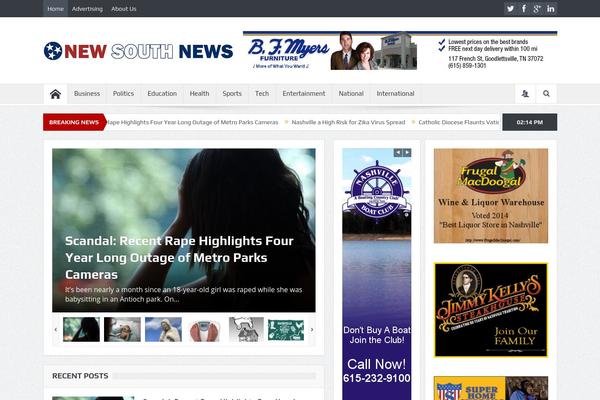Image resolution: width=600 pixels, height=400 pixels.
Task: Select Home in the top bar
Action: [x=55, y=9]
